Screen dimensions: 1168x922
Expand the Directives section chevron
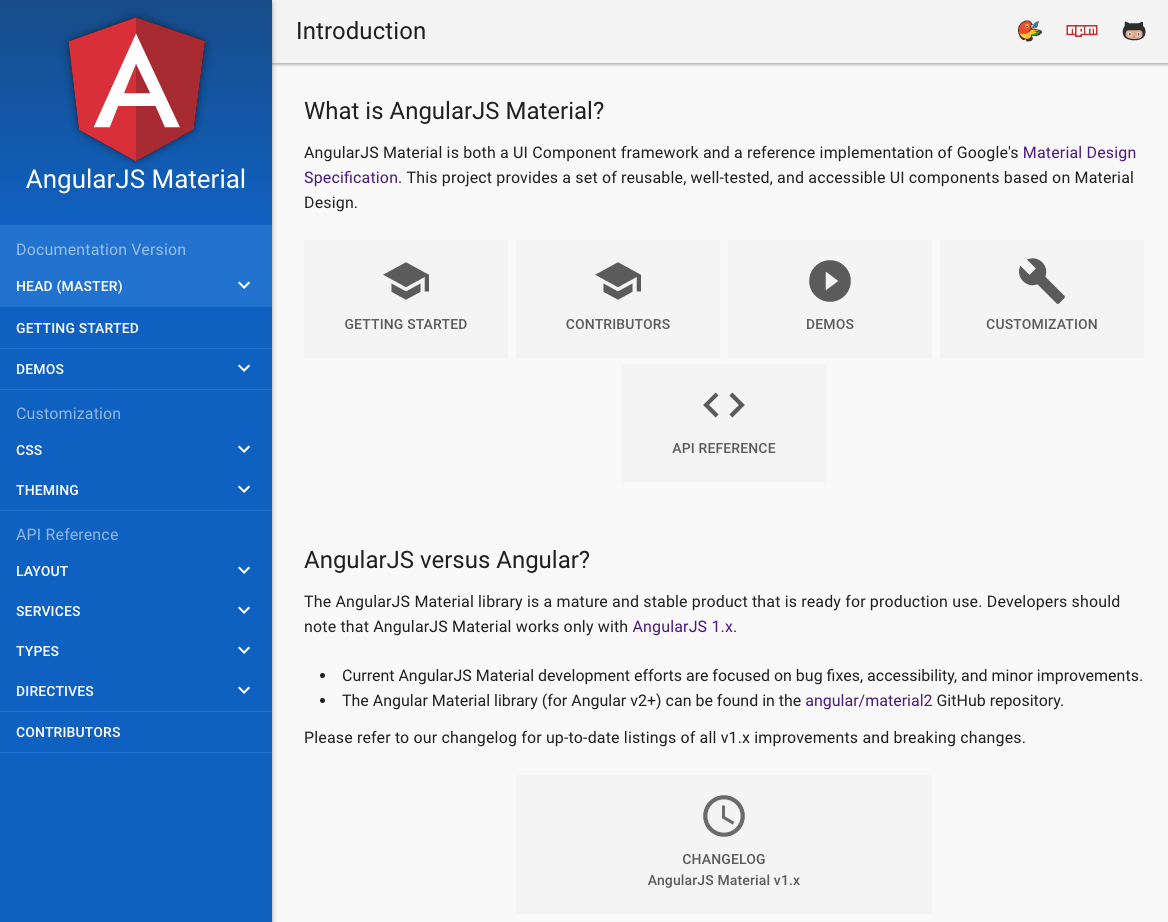(244, 690)
